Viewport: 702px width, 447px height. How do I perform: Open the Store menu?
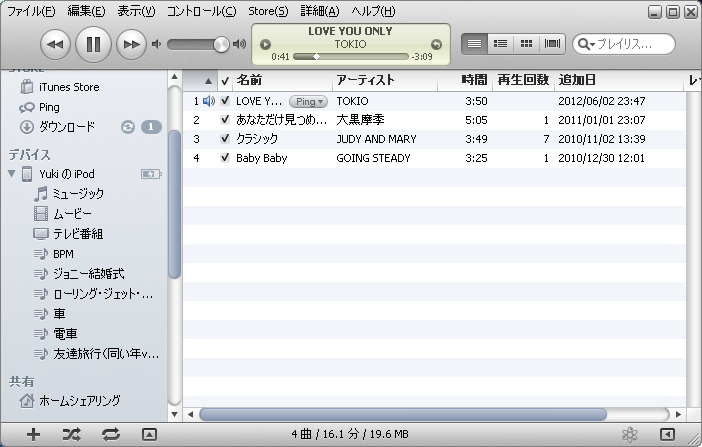pyautogui.click(x=268, y=11)
